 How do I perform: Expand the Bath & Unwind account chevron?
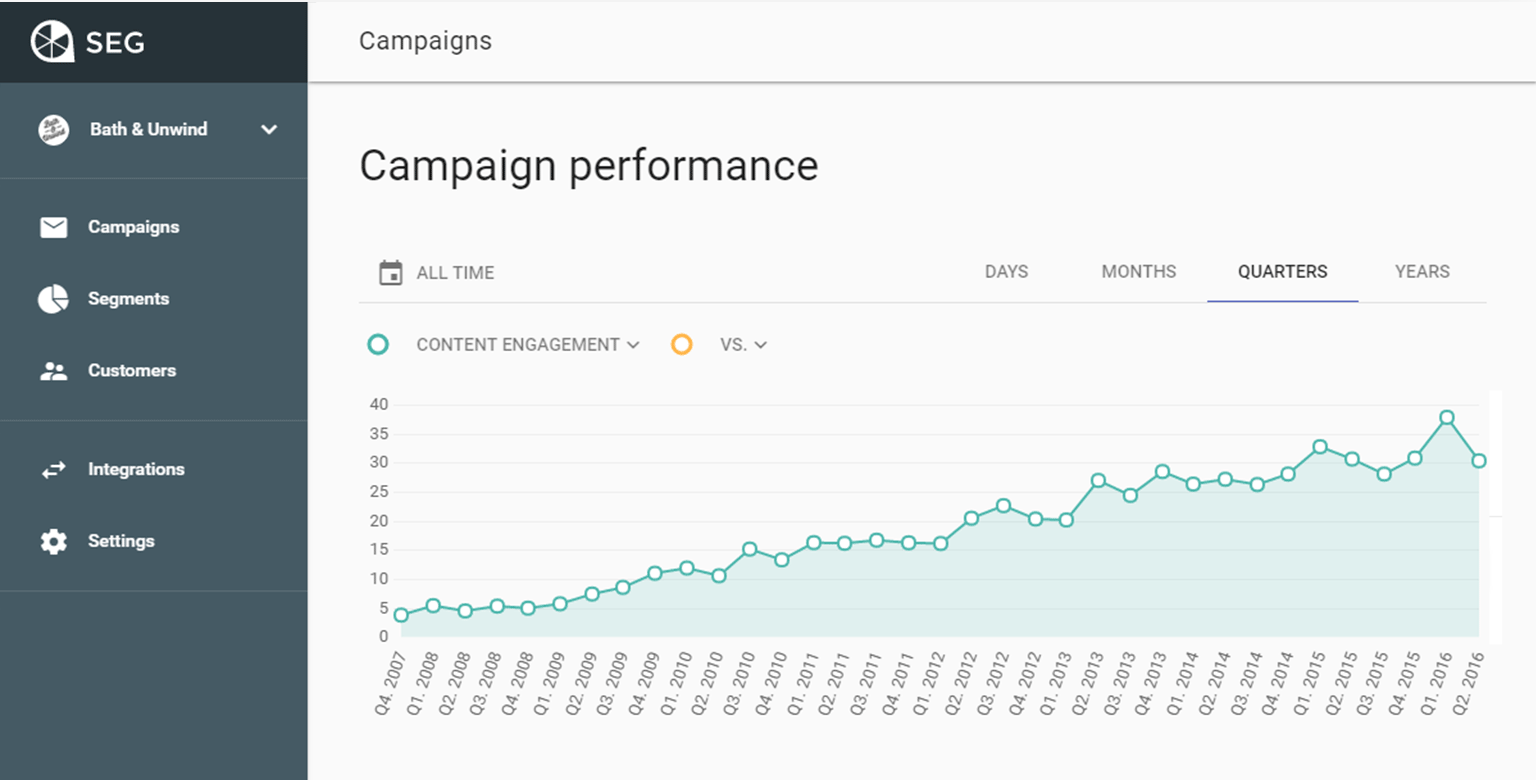pyautogui.click(x=269, y=130)
